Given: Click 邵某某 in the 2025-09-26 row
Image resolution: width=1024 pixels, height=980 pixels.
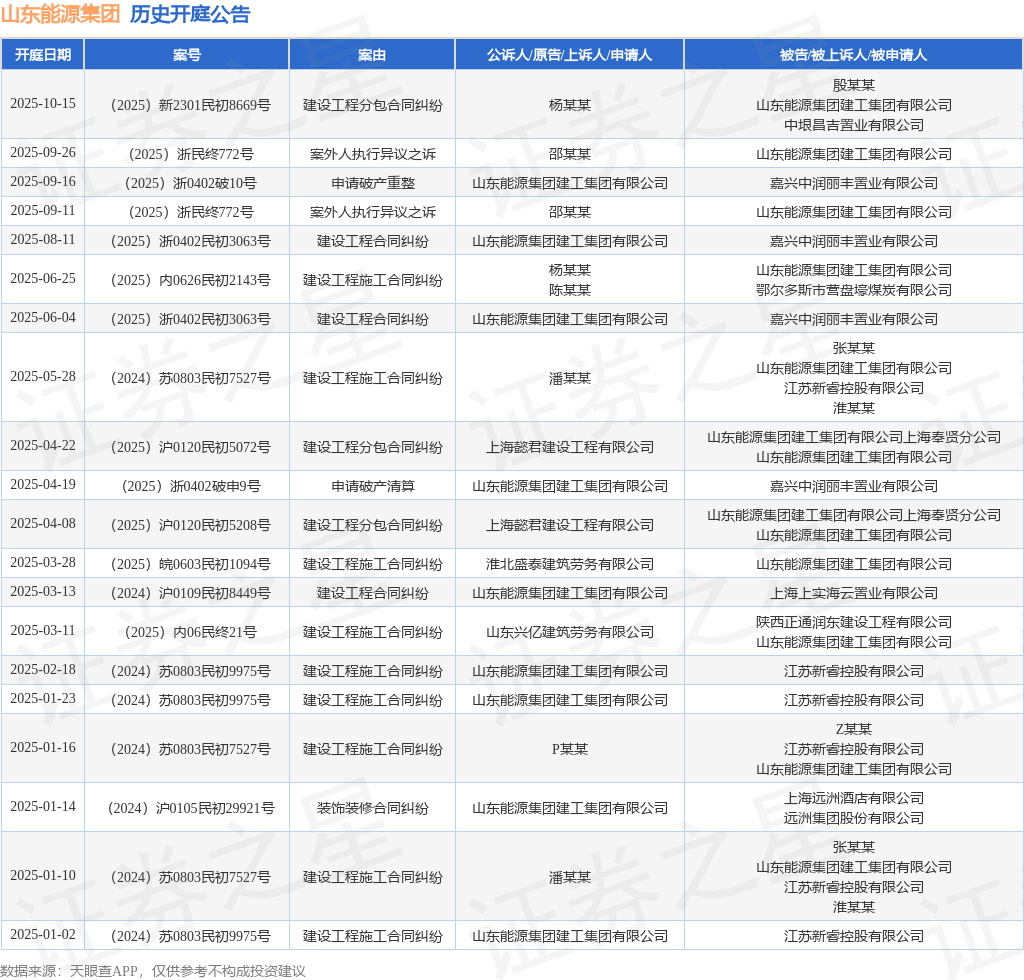Looking at the screenshot, I should pos(569,154).
